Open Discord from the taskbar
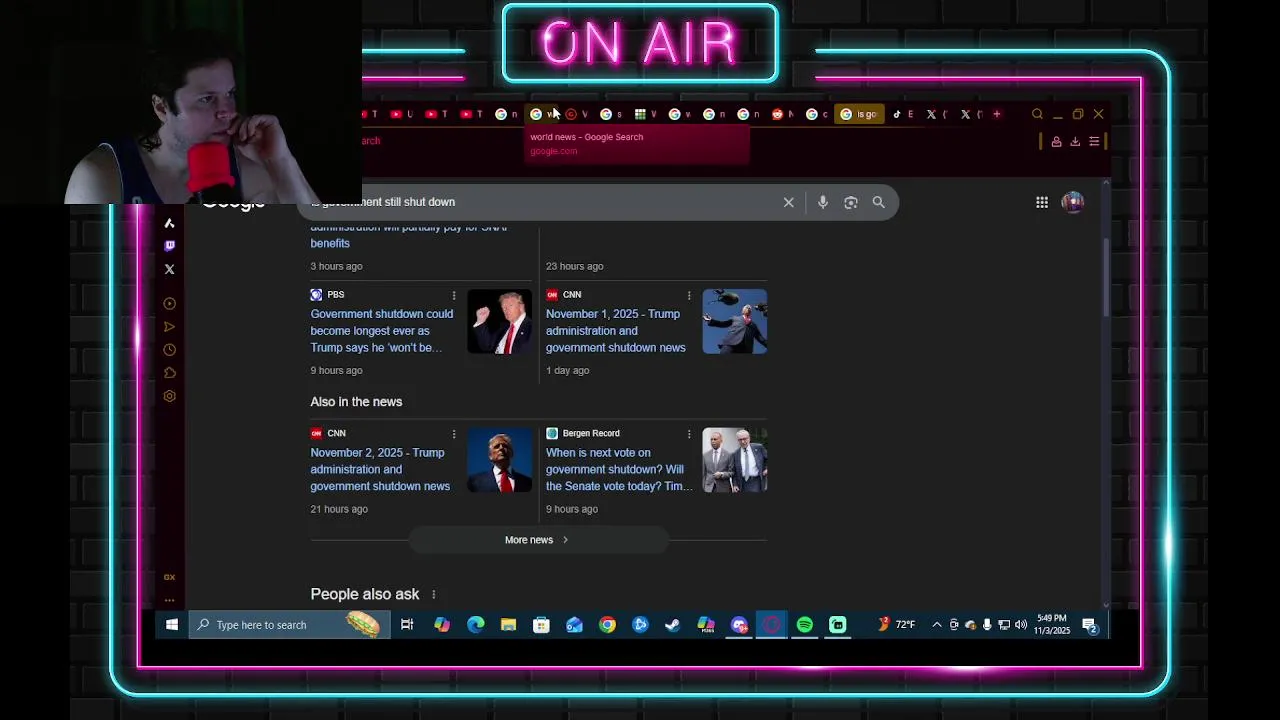 [739, 625]
